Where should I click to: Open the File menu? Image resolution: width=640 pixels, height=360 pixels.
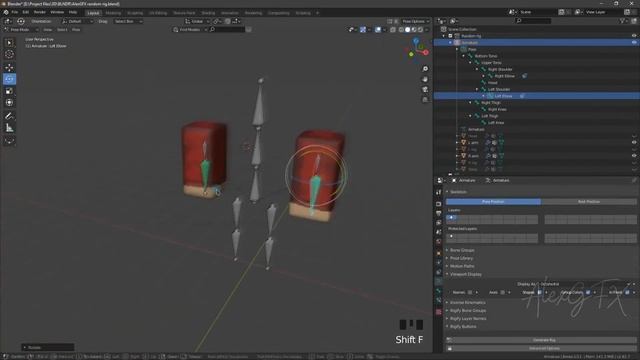pyautogui.click(x=15, y=12)
